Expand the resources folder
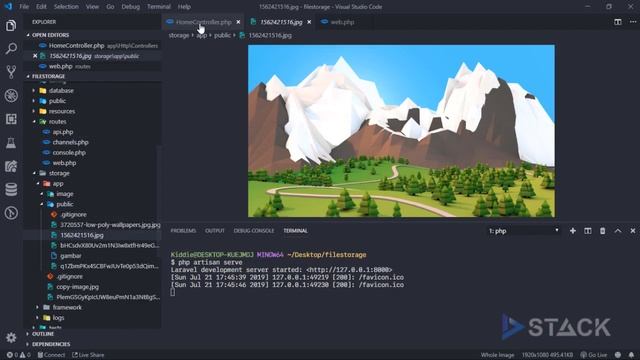This screenshot has height=360, width=640. pos(62,111)
